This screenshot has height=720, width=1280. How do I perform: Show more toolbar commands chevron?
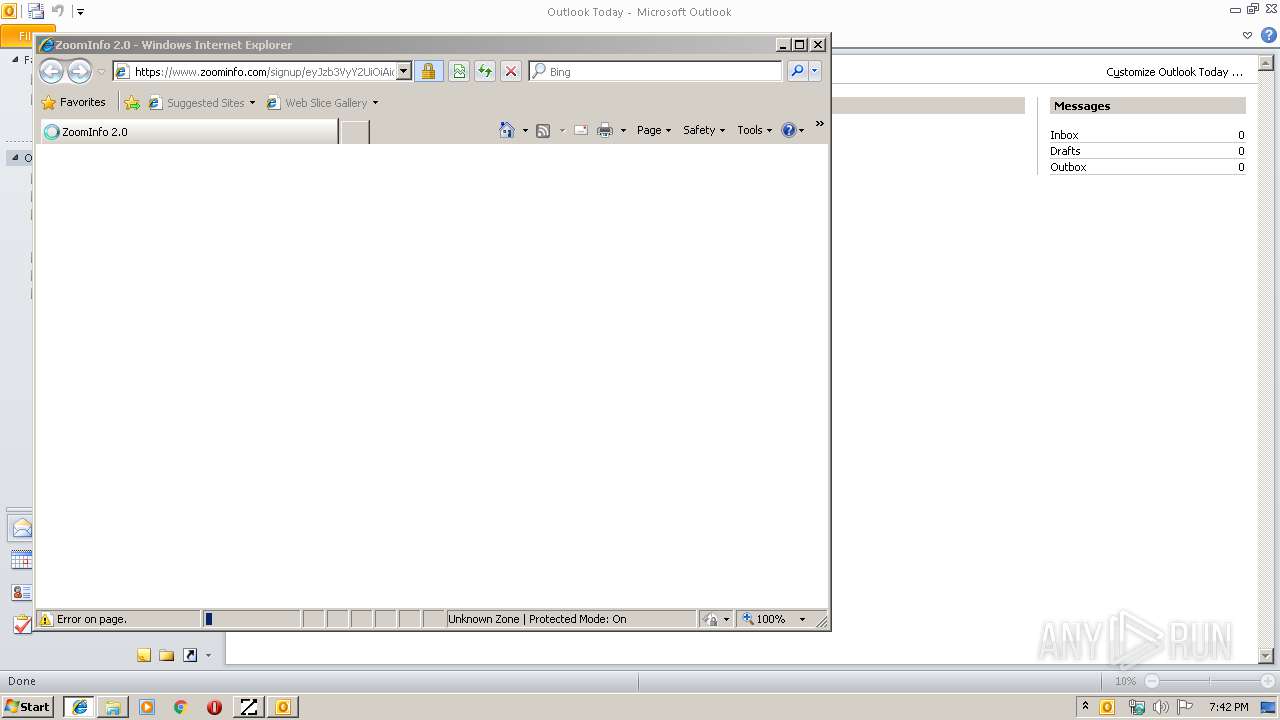click(x=819, y=124)
